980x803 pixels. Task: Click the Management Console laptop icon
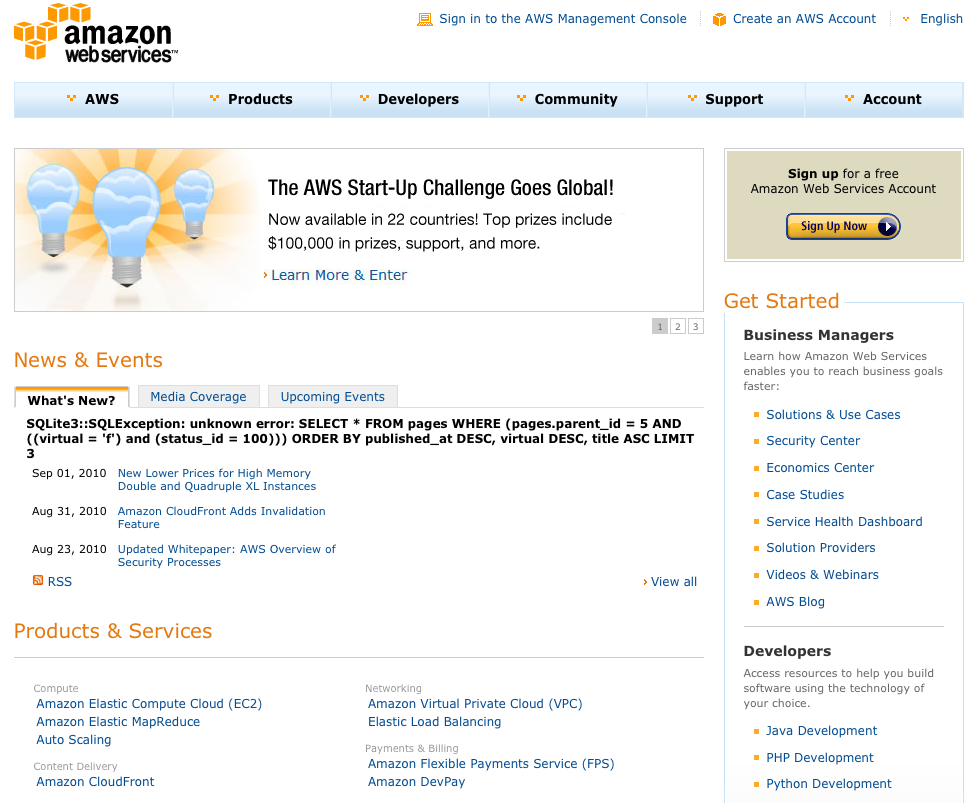[x=425, y=19]
